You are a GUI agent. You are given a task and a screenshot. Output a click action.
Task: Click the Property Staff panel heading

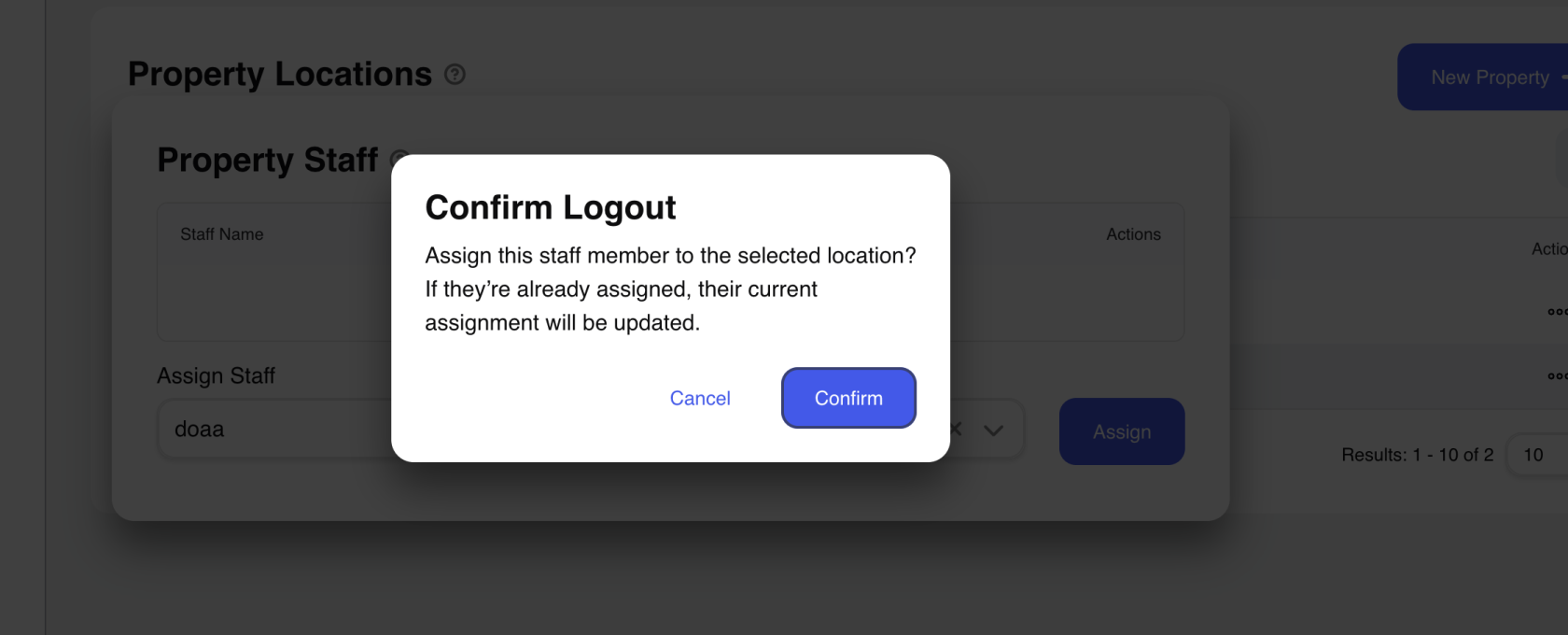click(x=268, y=160)
